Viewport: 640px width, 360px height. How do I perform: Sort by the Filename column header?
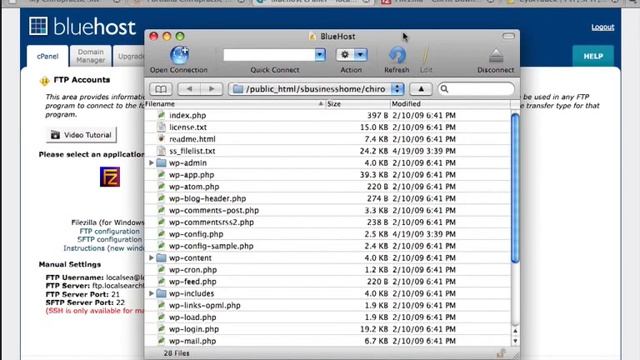click(235, 104)
